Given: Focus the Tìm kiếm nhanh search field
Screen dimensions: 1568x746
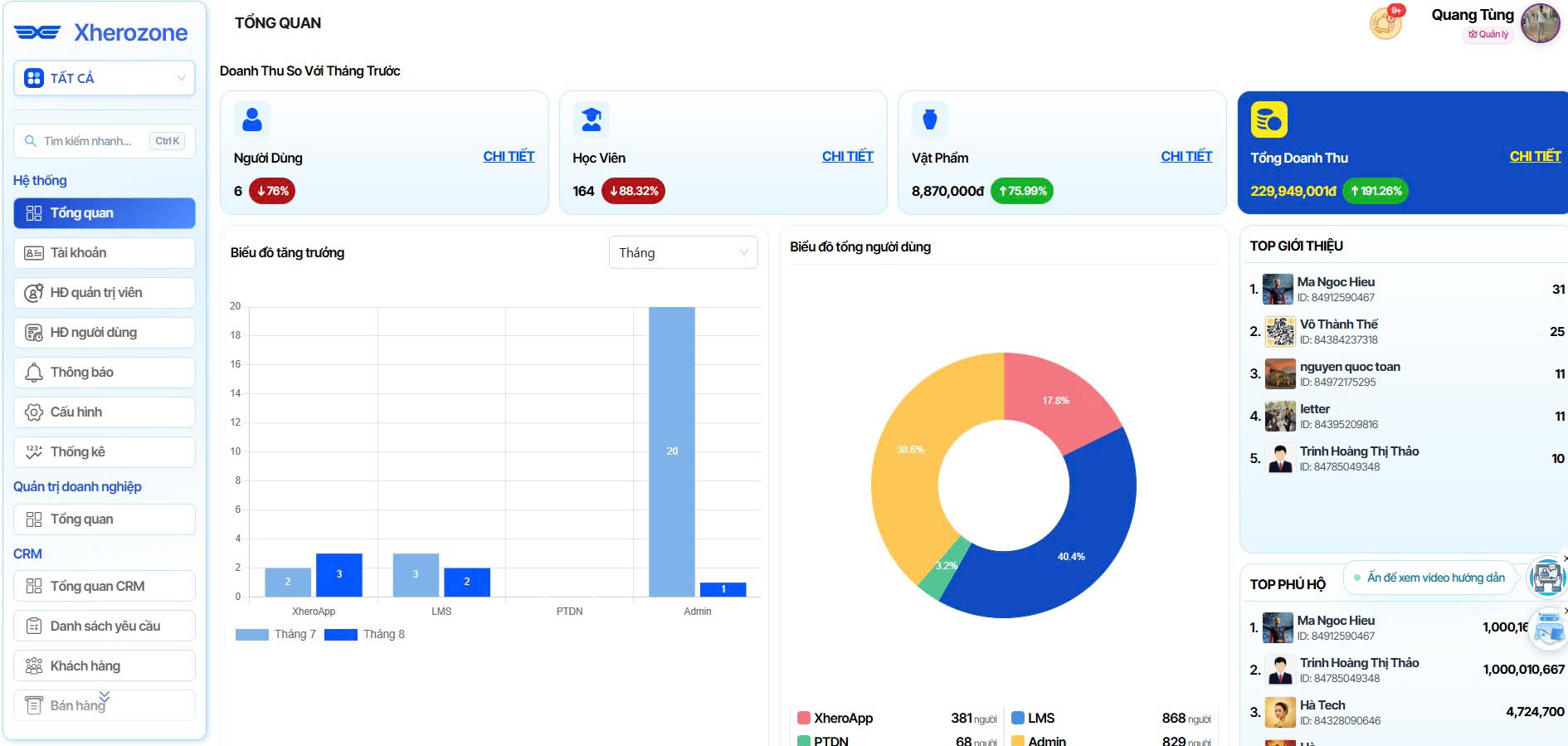Looking at the screenshot, I should pos(105,141).
